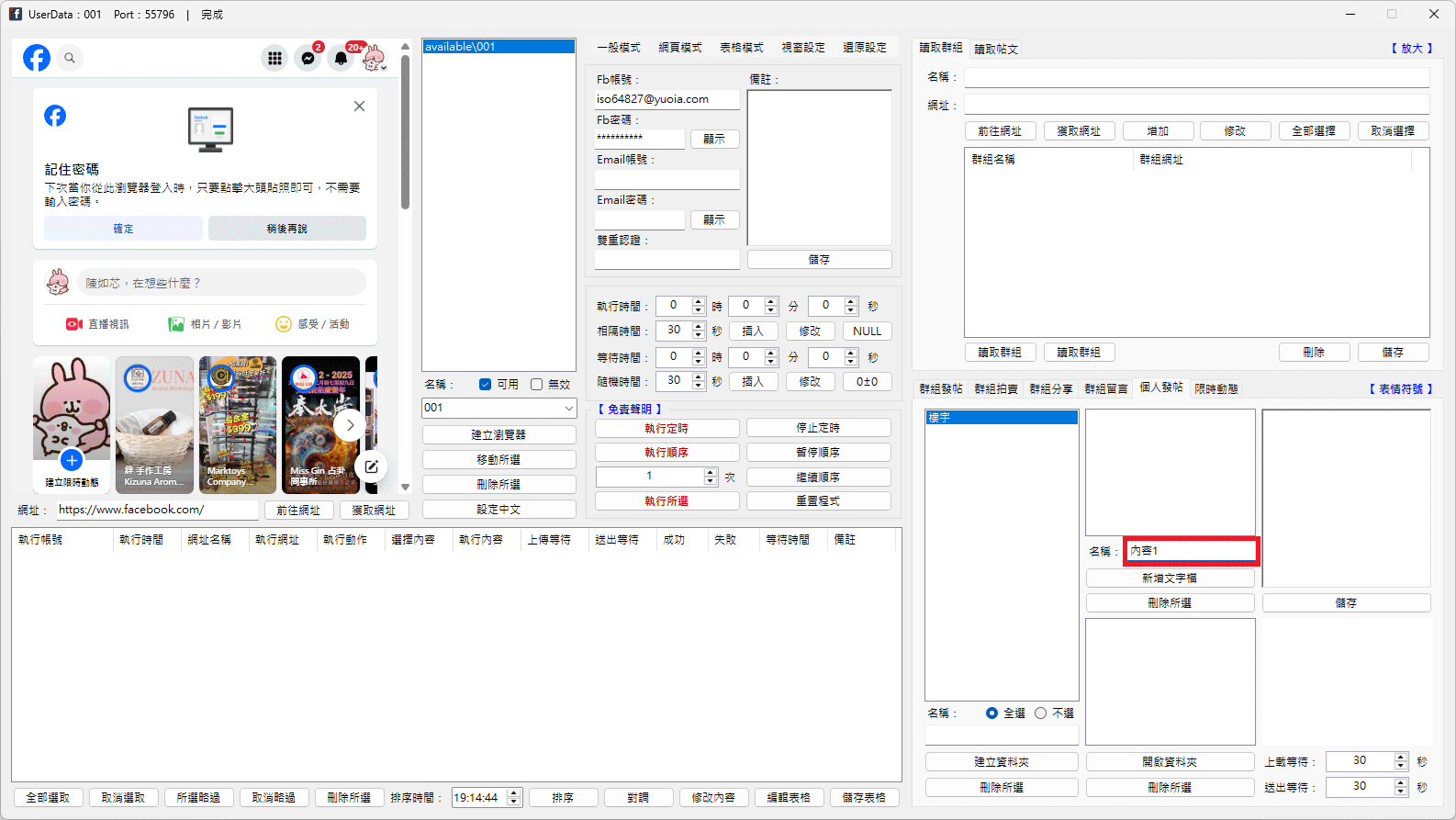Click 感受/活動 feeling activity option
Image resolution: width=1456 pixels, height=820 pixels.
312,324
